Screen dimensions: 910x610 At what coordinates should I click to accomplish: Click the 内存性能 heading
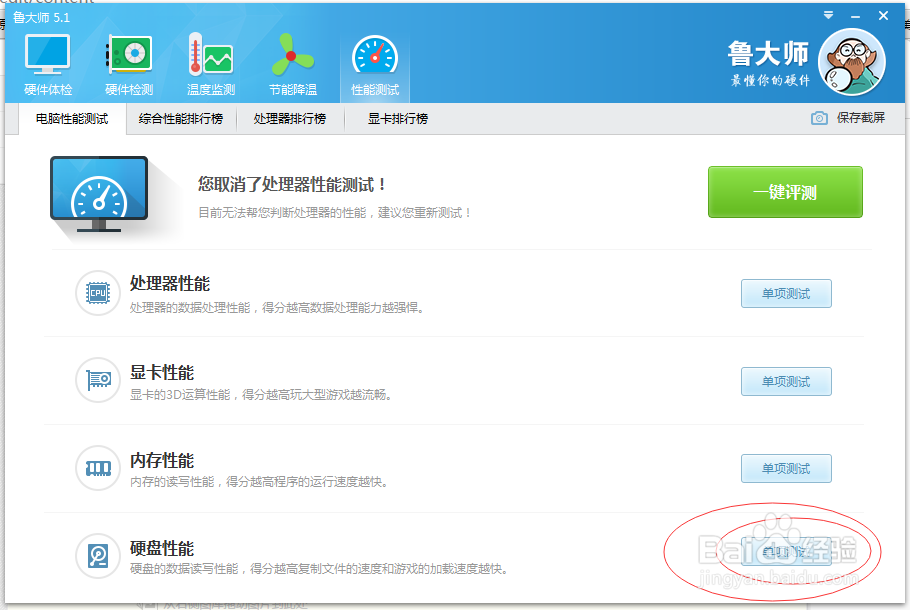point(161,460)
